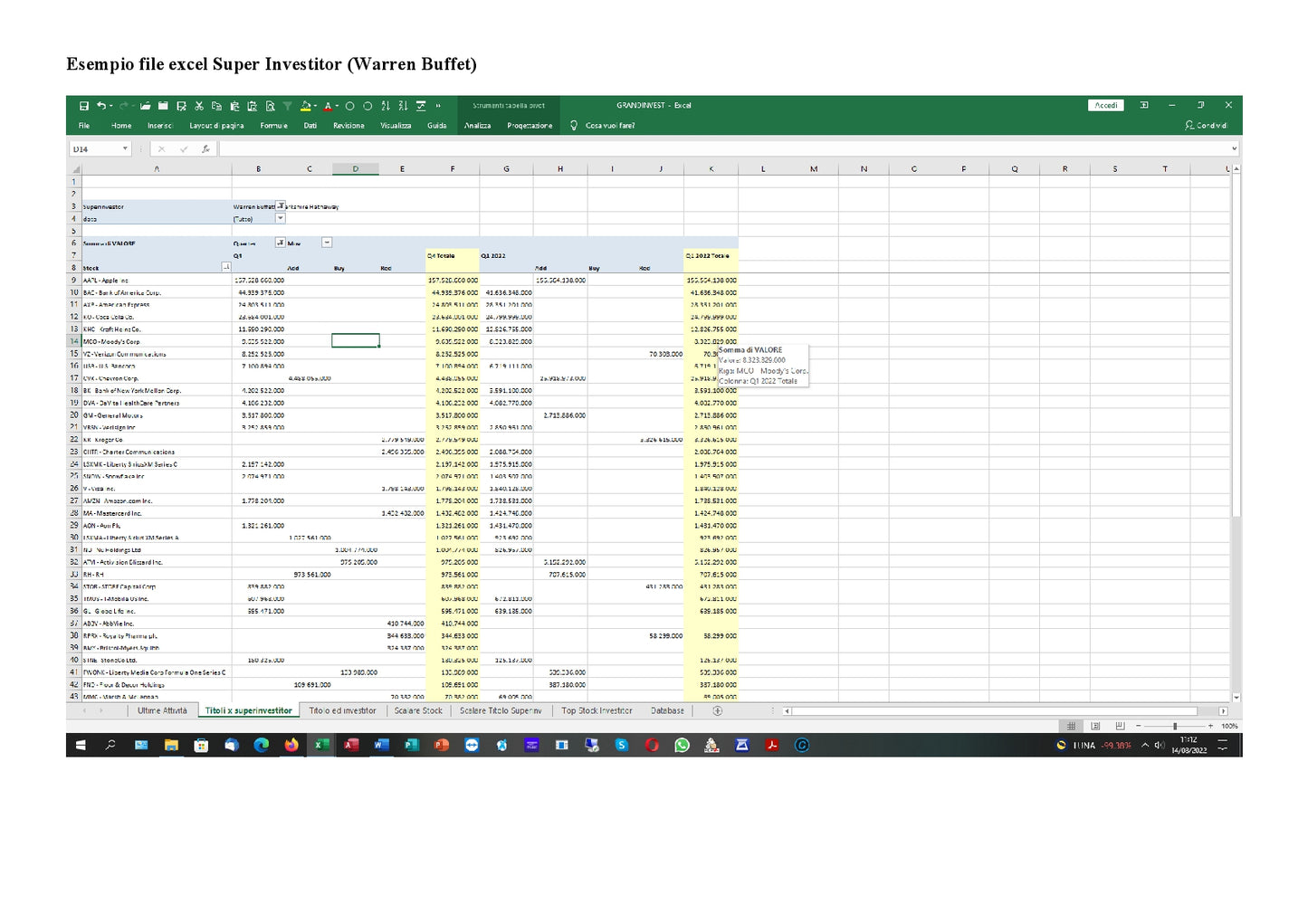The height and width of the screenshot is (924, 1308).
Task: Switch to the Database sheet tab
Action: (x=668, y=710)
